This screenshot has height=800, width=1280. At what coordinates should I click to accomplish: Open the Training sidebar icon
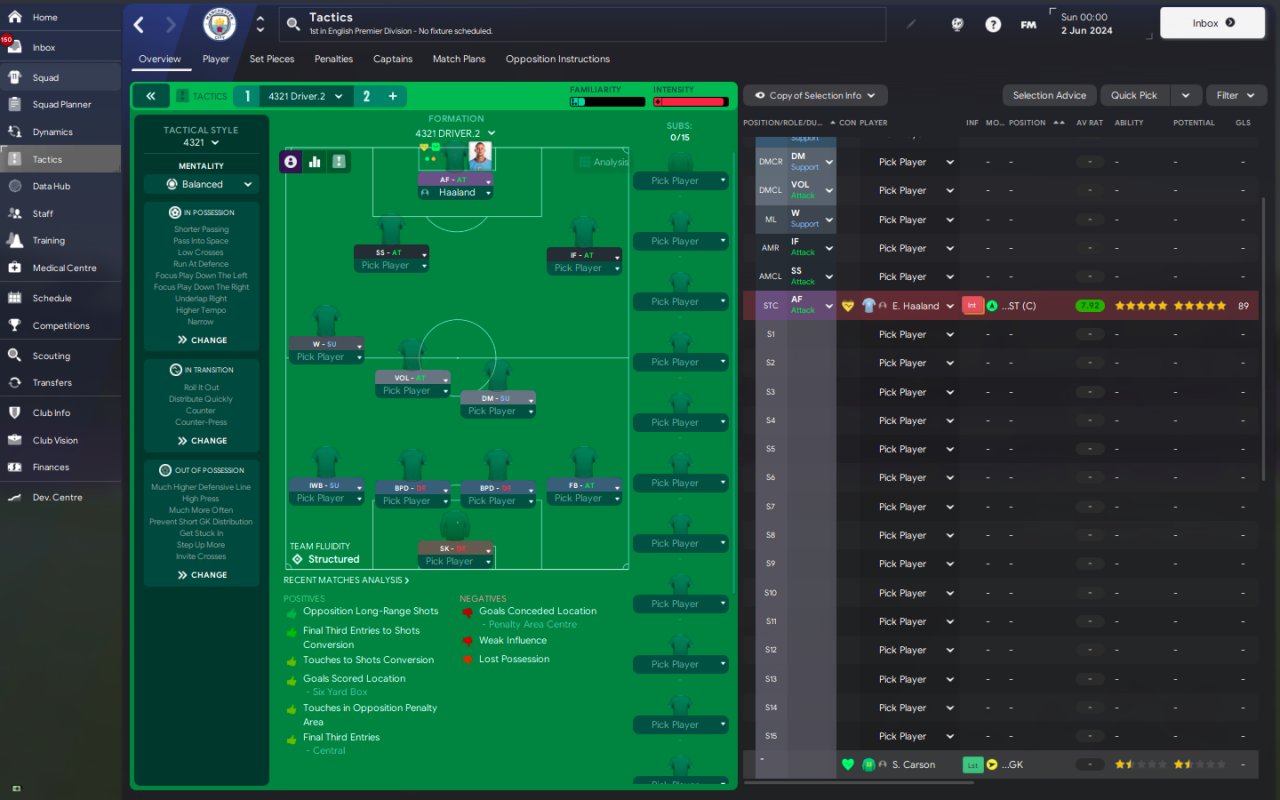(14, 240)
